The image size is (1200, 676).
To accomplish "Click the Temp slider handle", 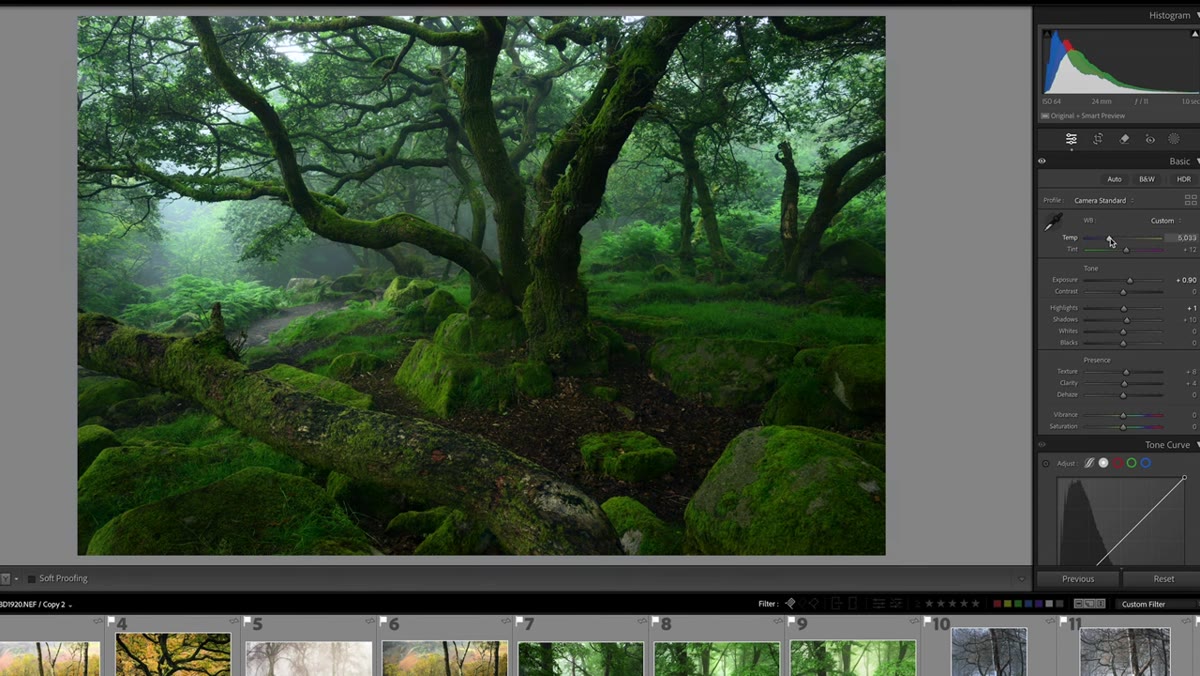I will click(1108, 238).
